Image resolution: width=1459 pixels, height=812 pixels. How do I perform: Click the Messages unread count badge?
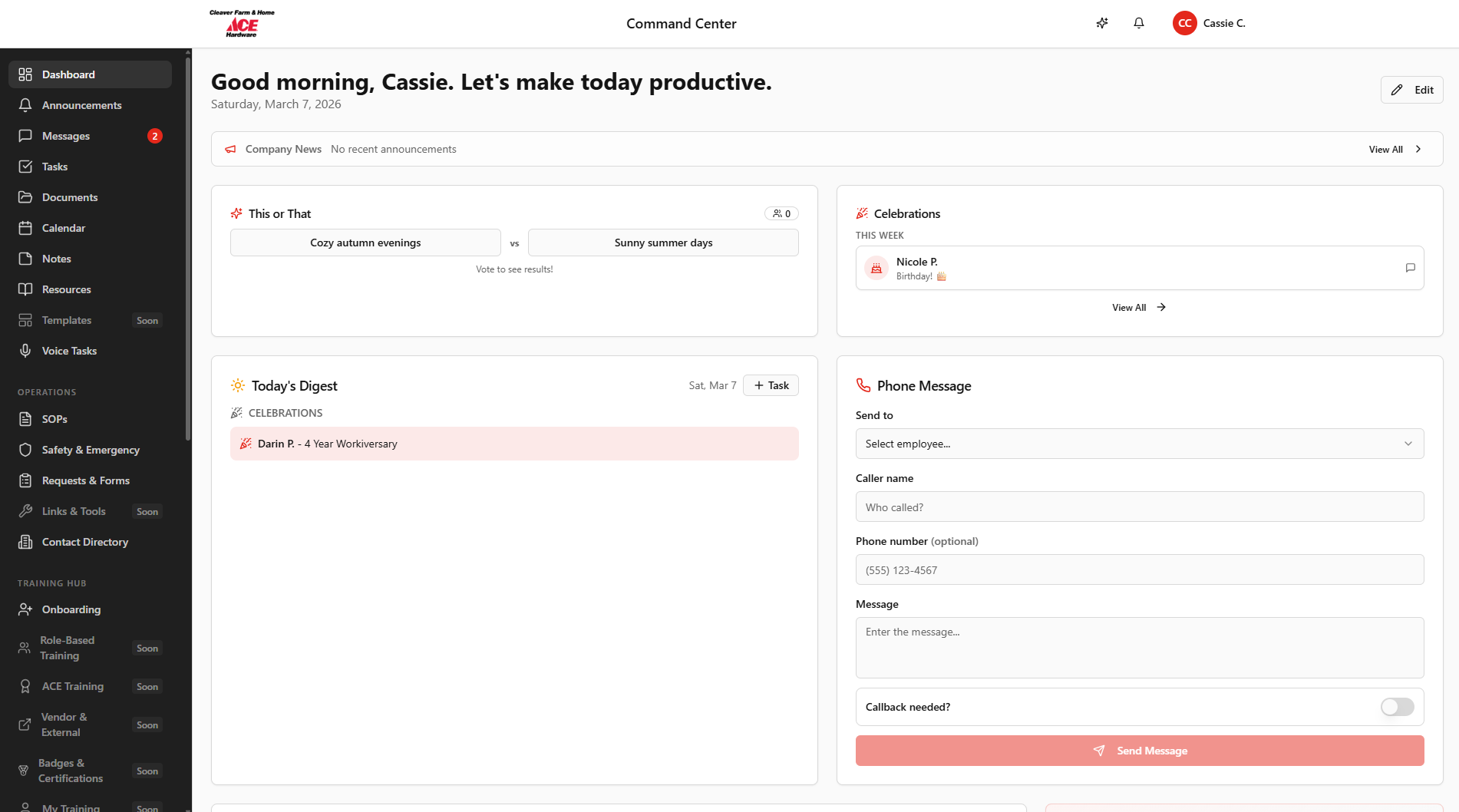coord(155,136)
